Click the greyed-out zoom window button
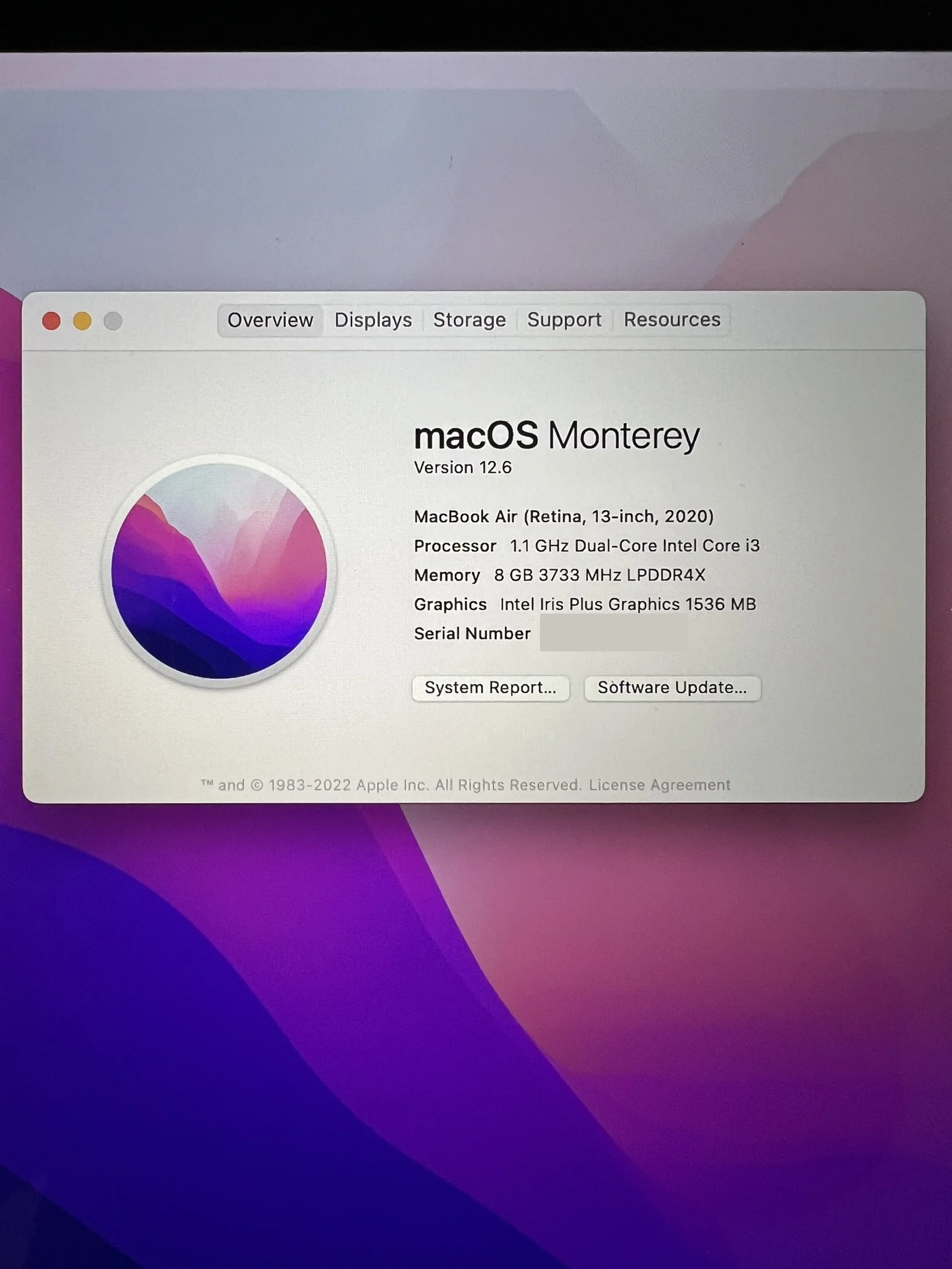Viewport: 952px width, 1269px height. click(x=113, y=321)
